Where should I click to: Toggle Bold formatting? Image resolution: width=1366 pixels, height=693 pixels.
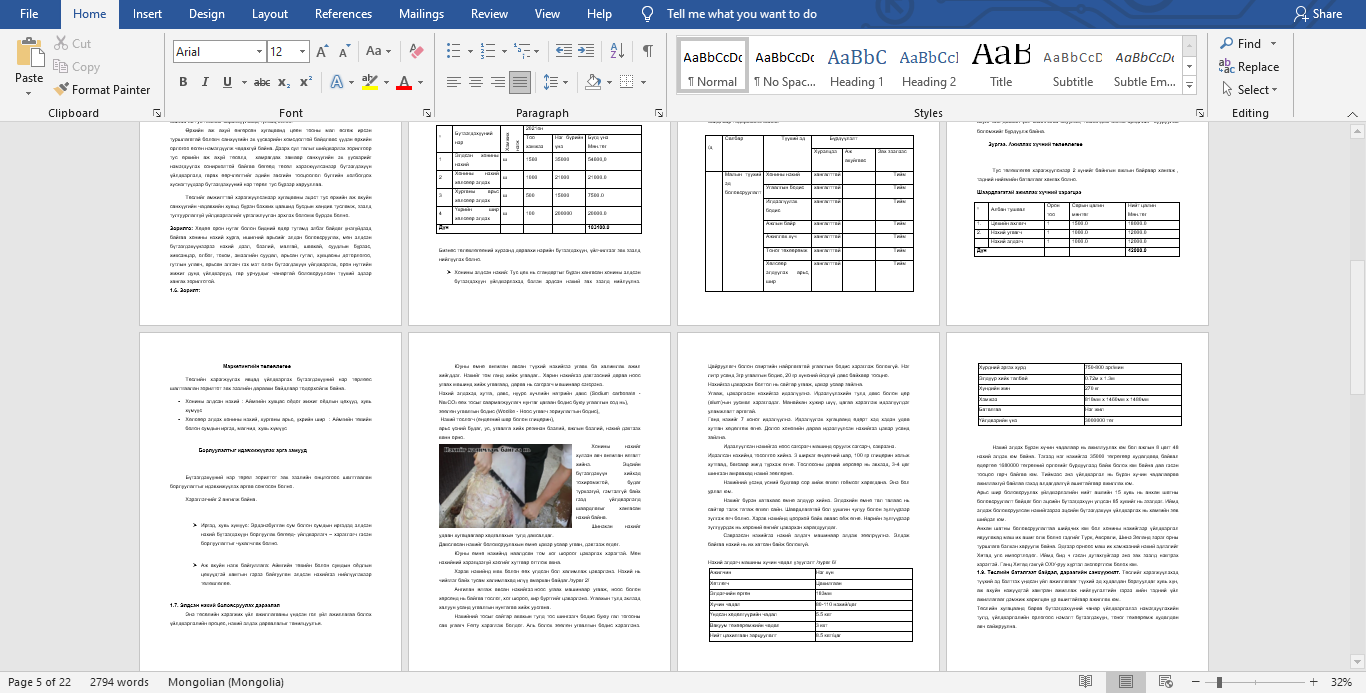(183, 82)
